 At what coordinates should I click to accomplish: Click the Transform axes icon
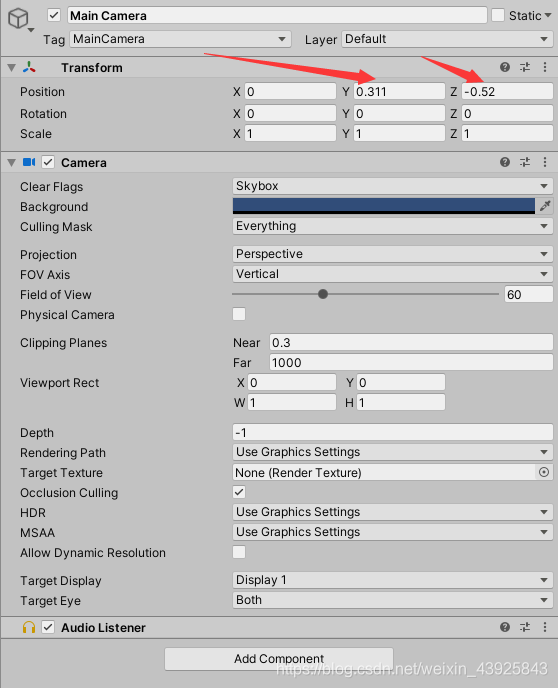pyautogui.click(x=29, y=67)
